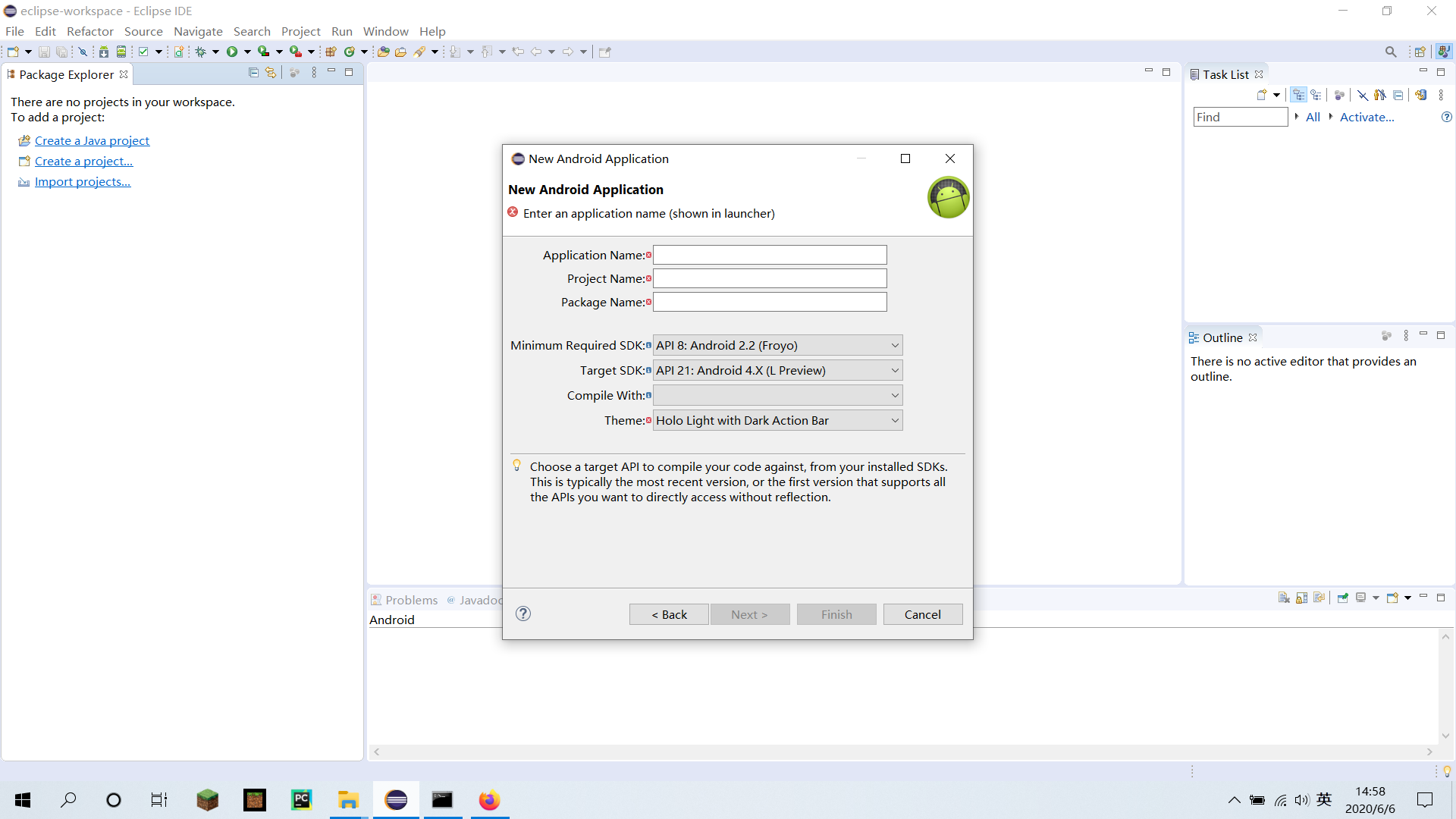Click Synchronize Changed in Task List
The image size is (1456, 819).
point(1420,95)
